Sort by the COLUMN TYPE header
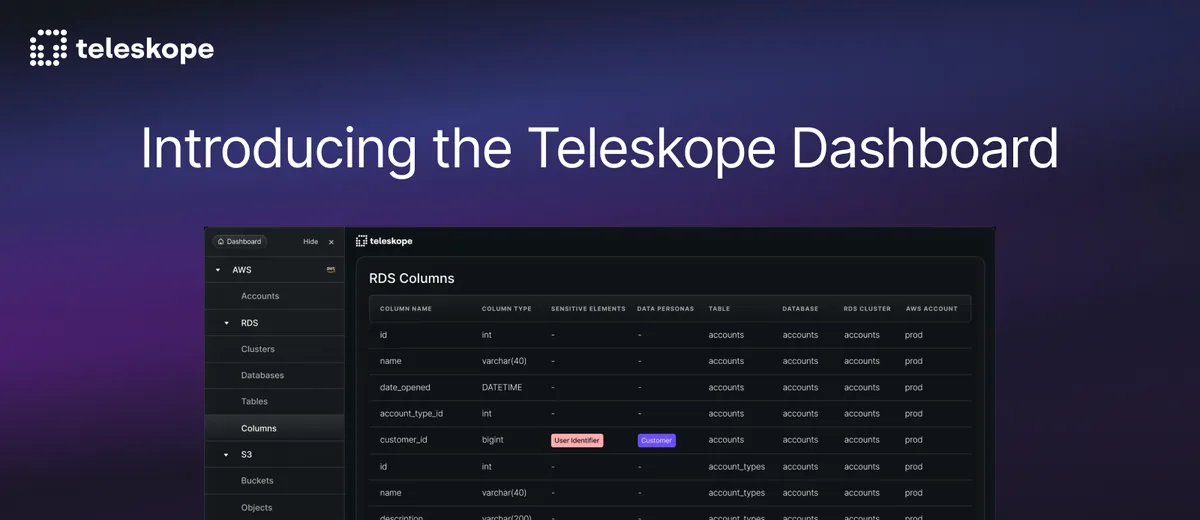Image resolution: width=1200 pixels, height=520 pixels. point(507,309)
